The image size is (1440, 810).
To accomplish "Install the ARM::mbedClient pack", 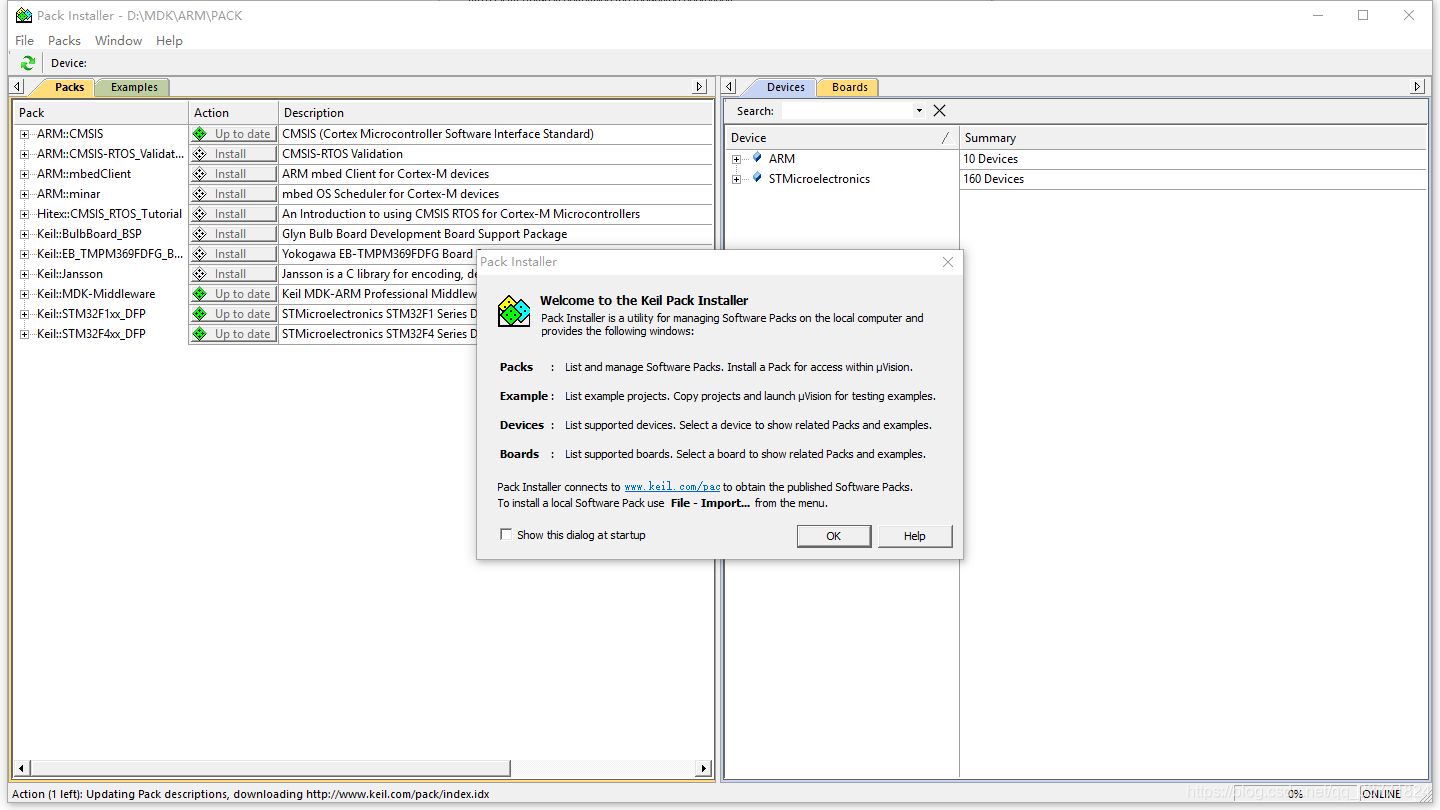I will point(234,174).
